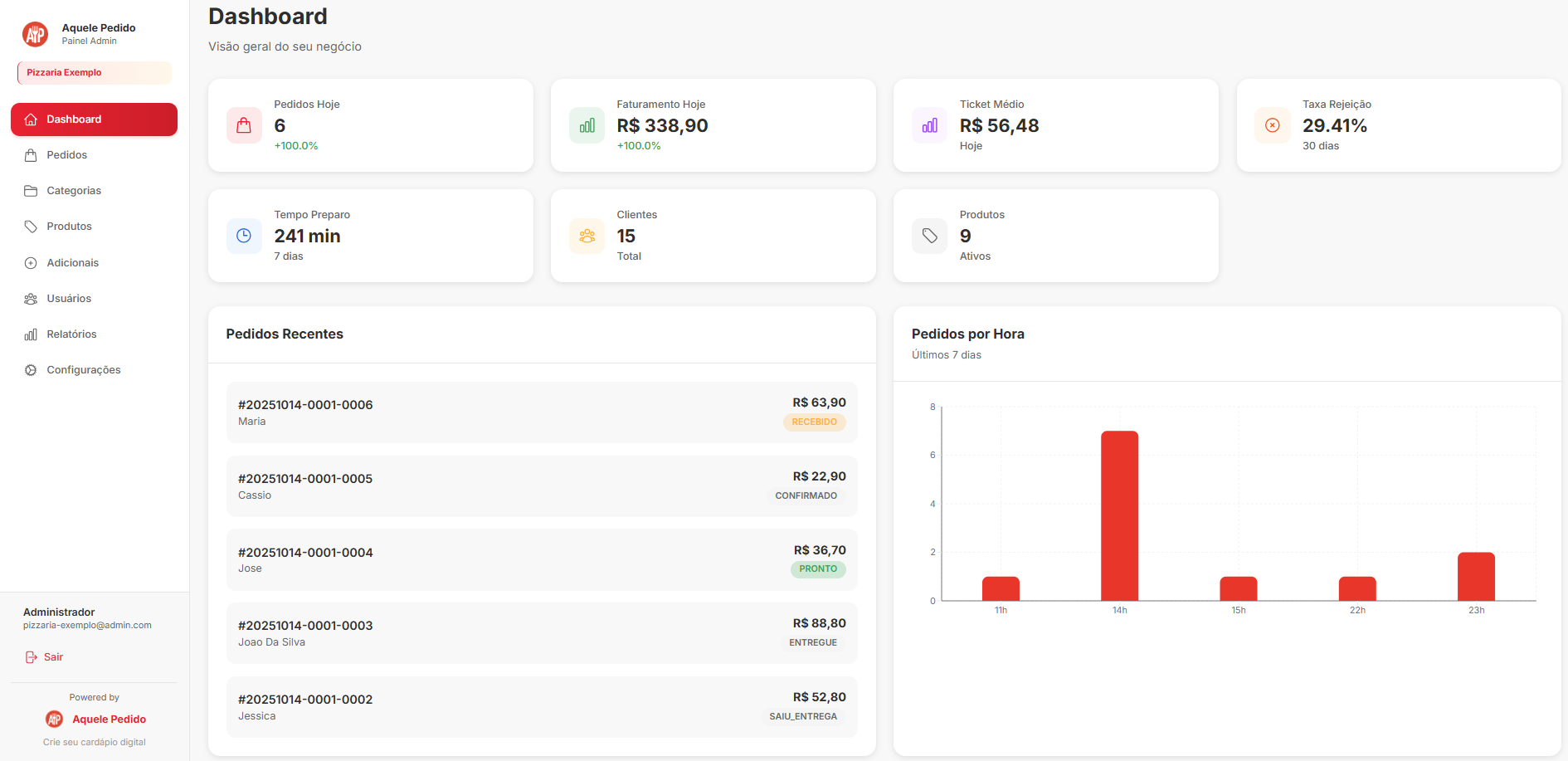1568x761 pixels.
Task: Open Categorias via the folder icon
Action: [x=31, y=190]
